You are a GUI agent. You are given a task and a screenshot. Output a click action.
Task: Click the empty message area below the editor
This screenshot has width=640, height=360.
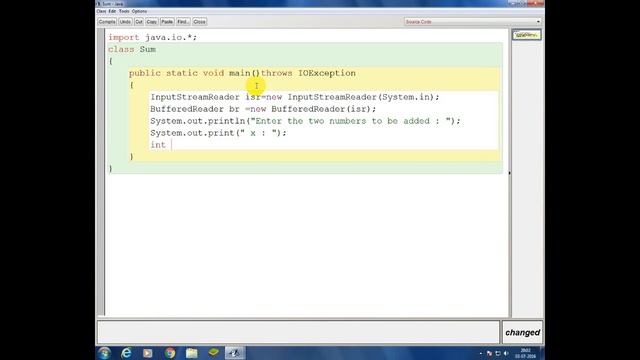(x=298, y=332)
